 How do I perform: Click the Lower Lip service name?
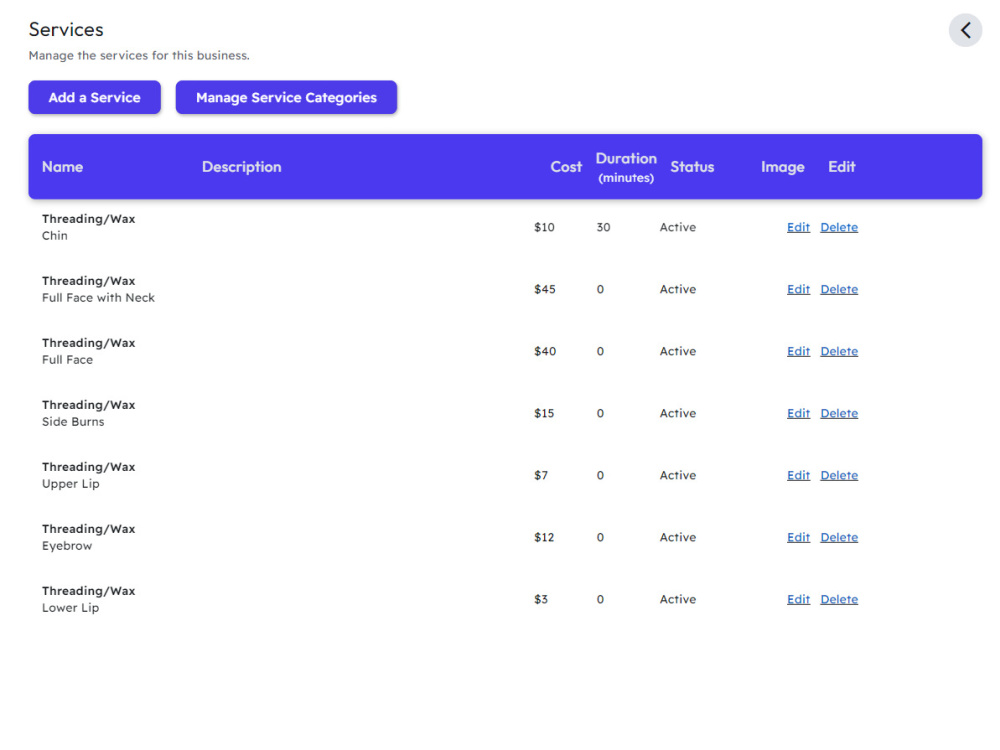[x=70, y=608]
